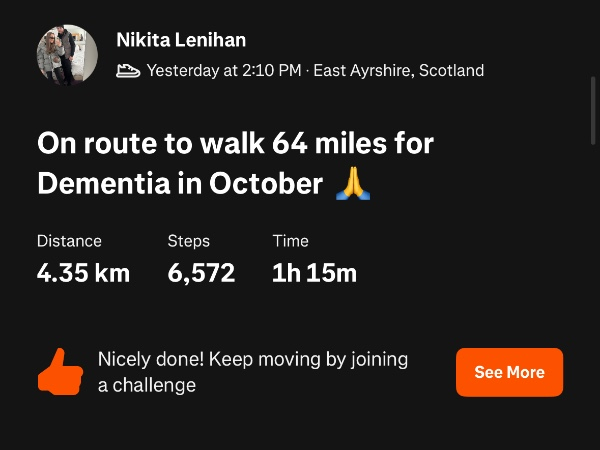Image resolution: width=600 pixels, height=450 pixels.
Task: Click the praying hands emoji
Action: [352, 184]
